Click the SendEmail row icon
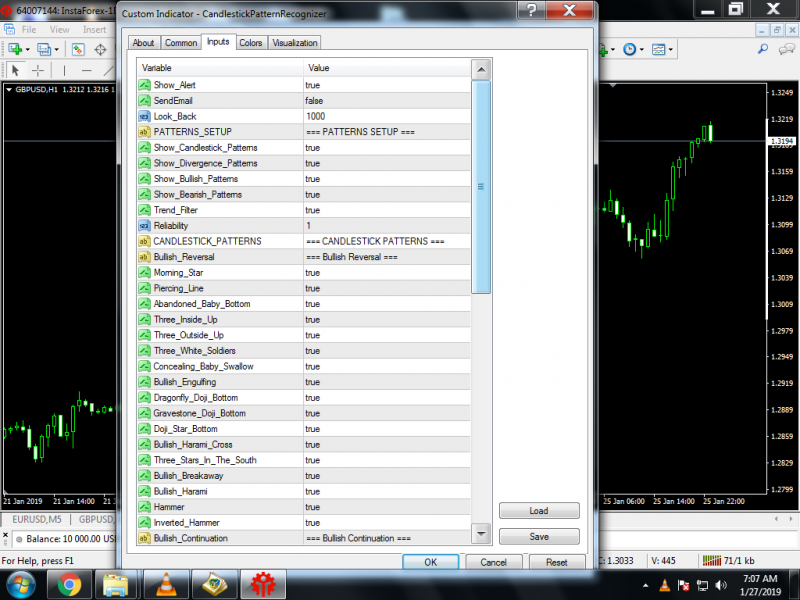The image size is (800, 600). pos(144,101)
